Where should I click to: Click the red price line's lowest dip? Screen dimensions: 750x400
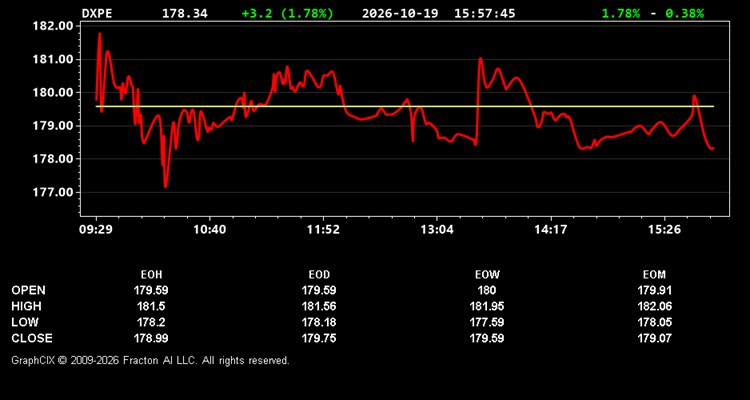pos(165,186)
